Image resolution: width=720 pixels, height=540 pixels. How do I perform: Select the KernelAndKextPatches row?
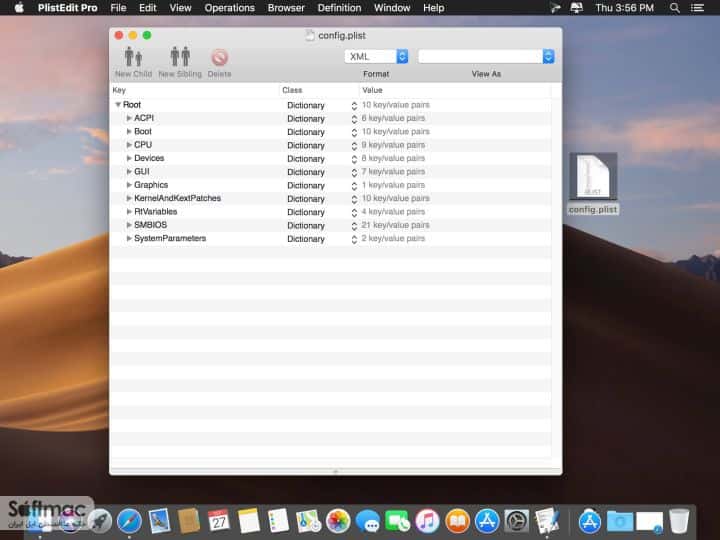[x=331, y=198]
